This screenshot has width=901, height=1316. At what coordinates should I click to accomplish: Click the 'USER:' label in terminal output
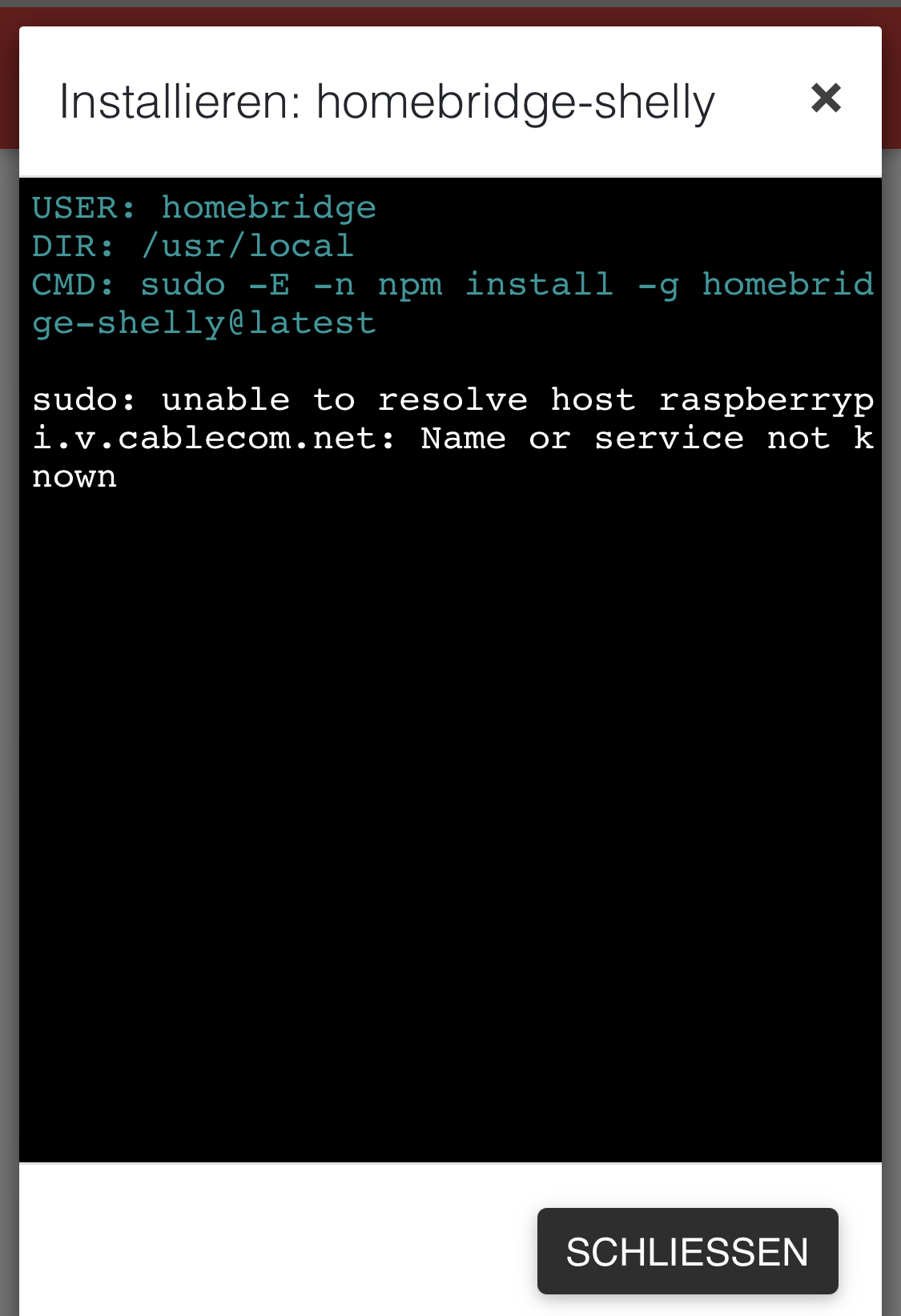coord(83,208)
